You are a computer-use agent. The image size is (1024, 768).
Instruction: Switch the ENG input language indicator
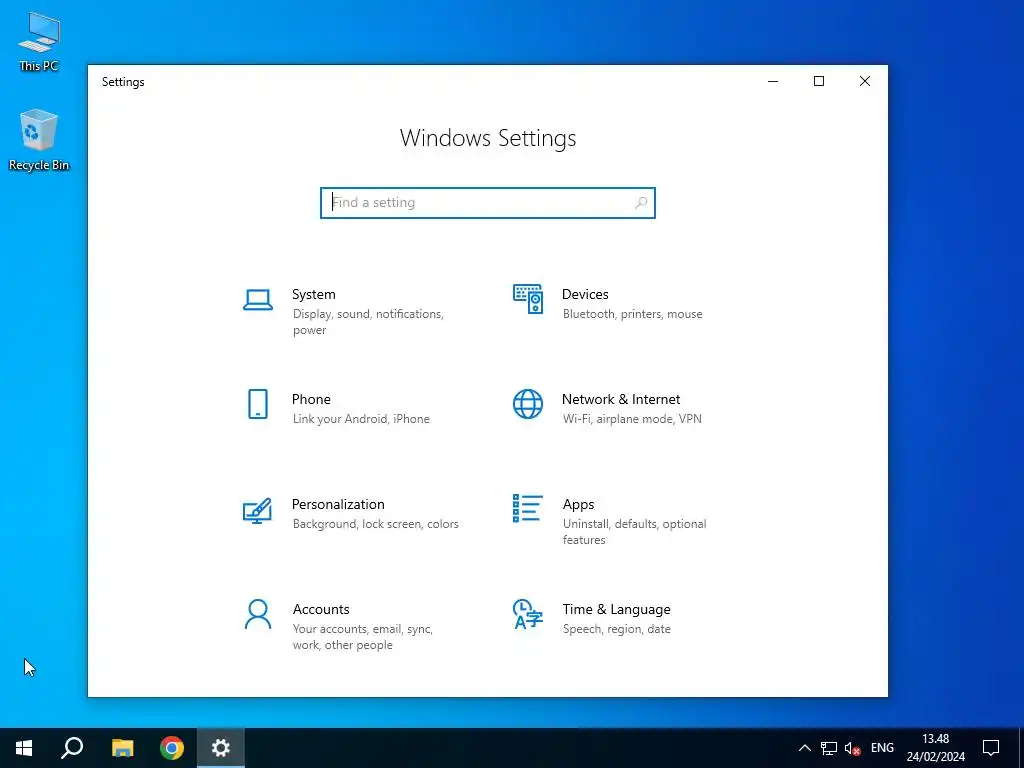click(x=882, y=748)
